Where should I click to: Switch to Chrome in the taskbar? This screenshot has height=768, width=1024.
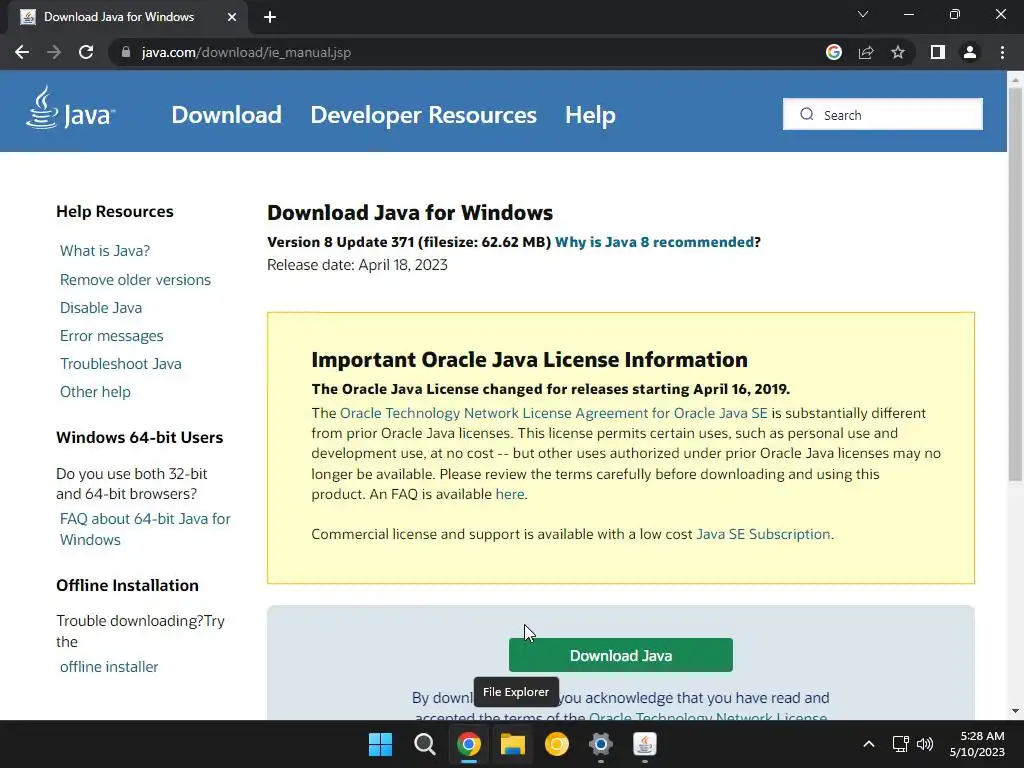click(469, 744)
